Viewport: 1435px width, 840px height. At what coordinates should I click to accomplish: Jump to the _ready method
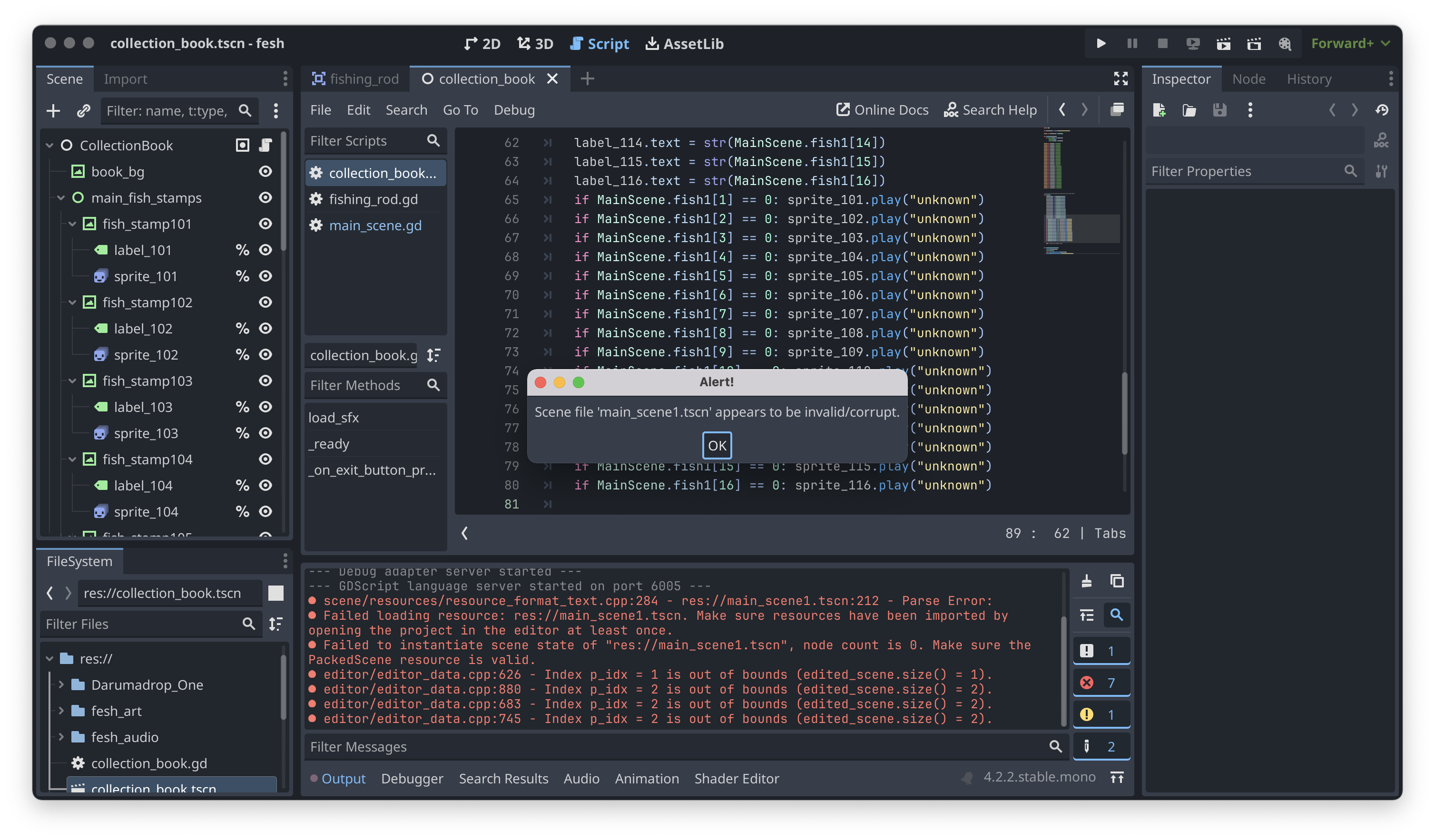coord(375,444)
